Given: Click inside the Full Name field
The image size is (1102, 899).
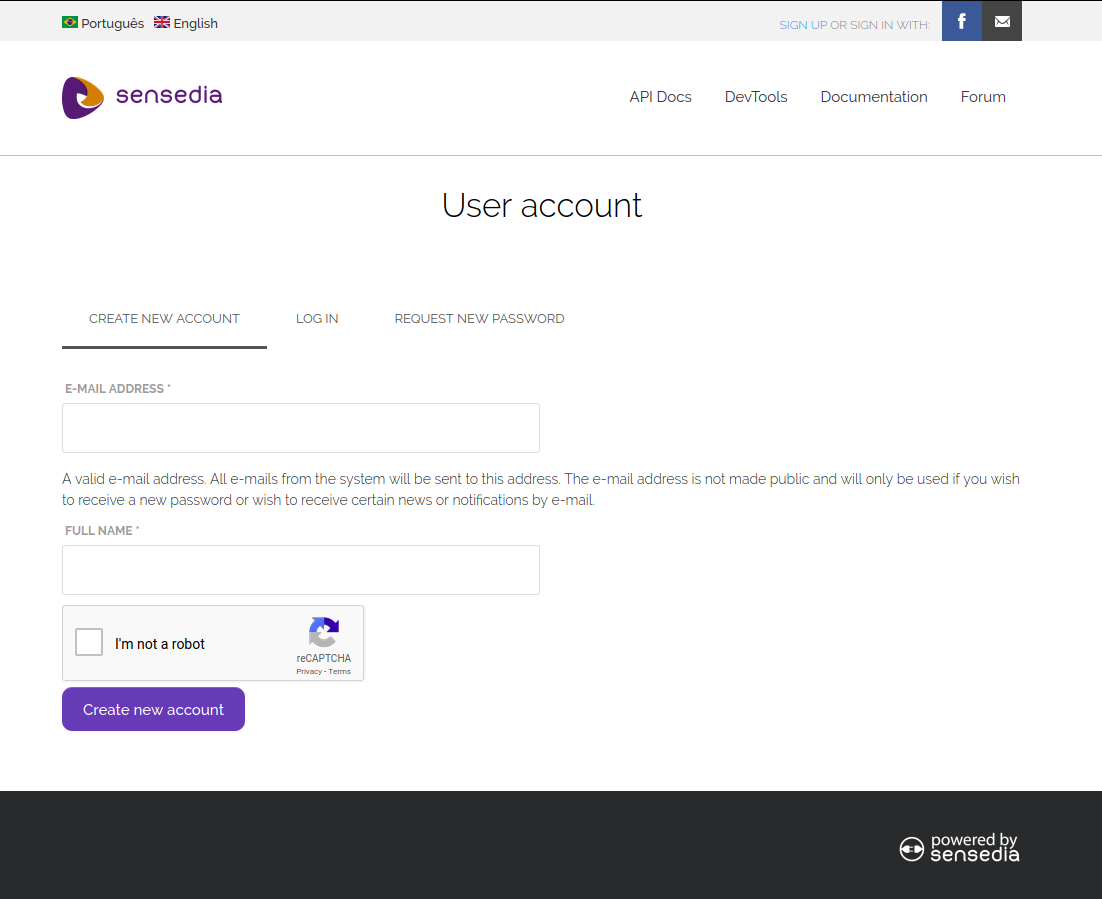Looking at the screenshot, I should point(300,569).
